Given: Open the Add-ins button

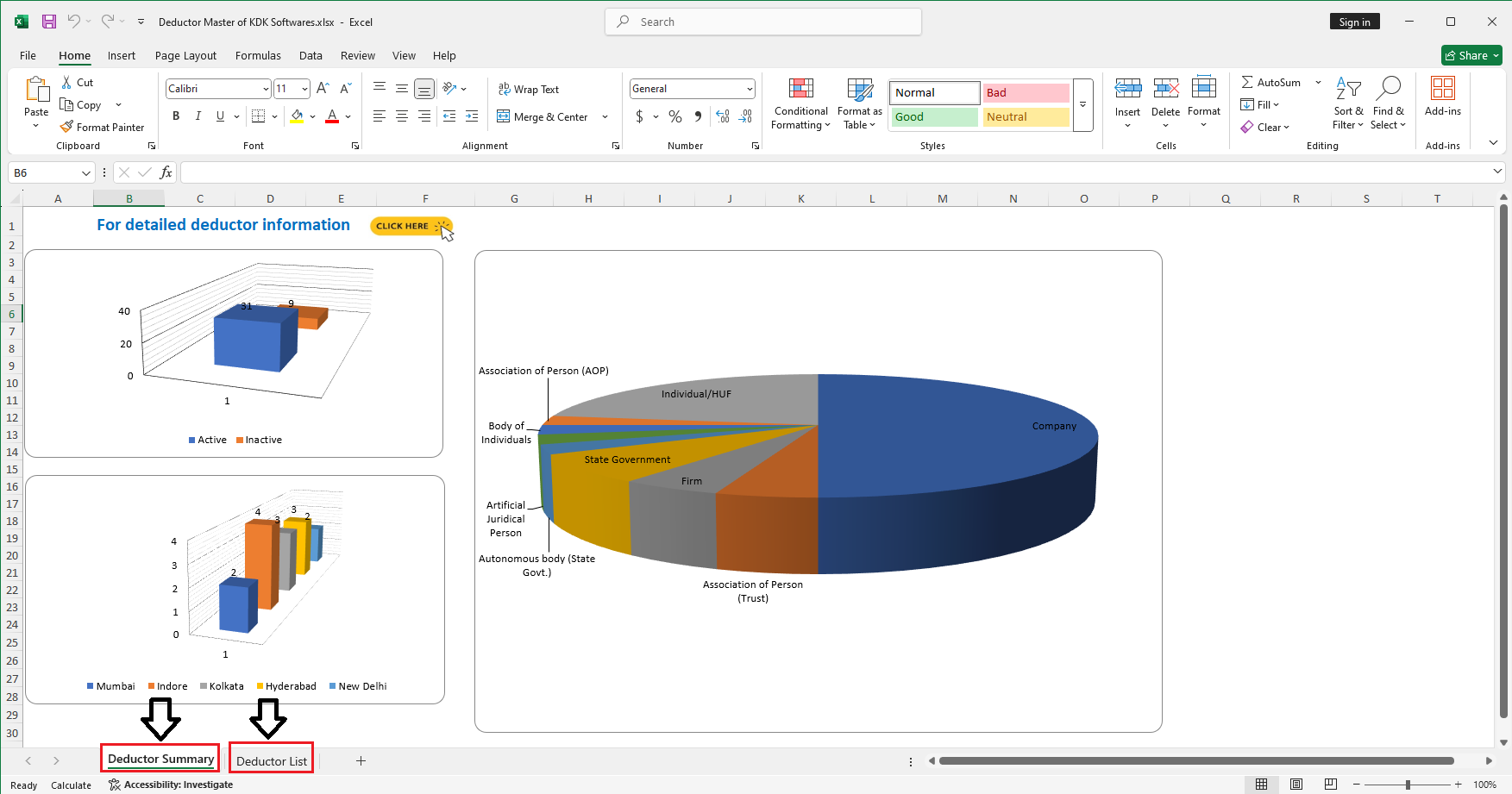Looking at the screenshot, I should (1443, 96).
